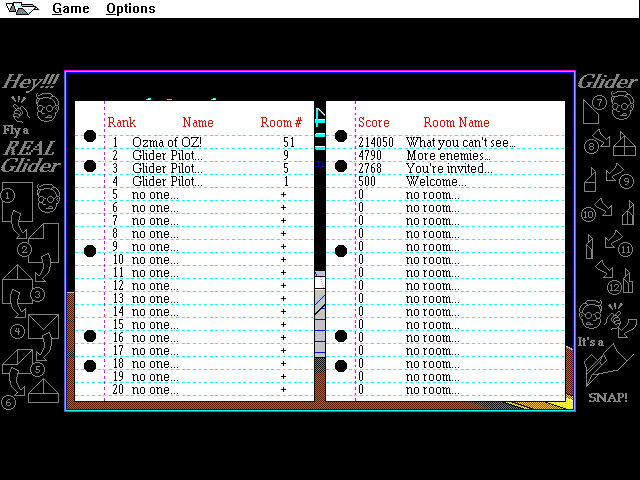640x480 pixels.
Task: Click the Score column header
Action: pyautogui.click(x=374, y=122)
